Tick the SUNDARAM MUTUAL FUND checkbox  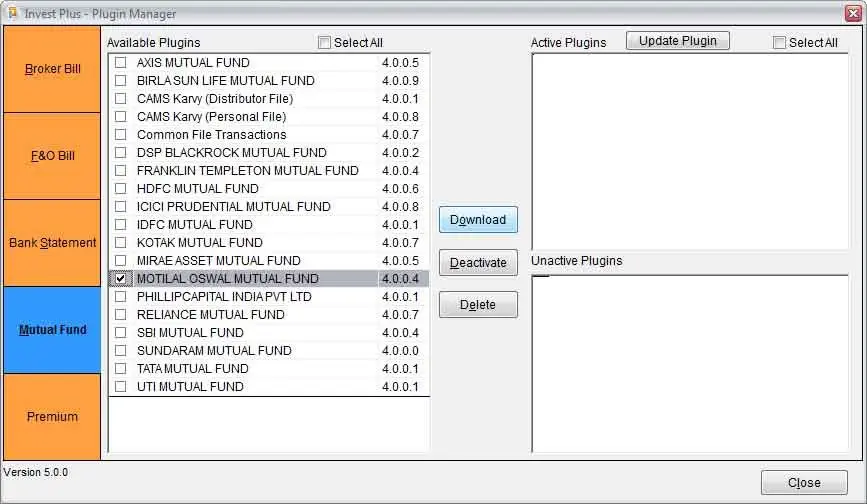(x=121, y=350)
